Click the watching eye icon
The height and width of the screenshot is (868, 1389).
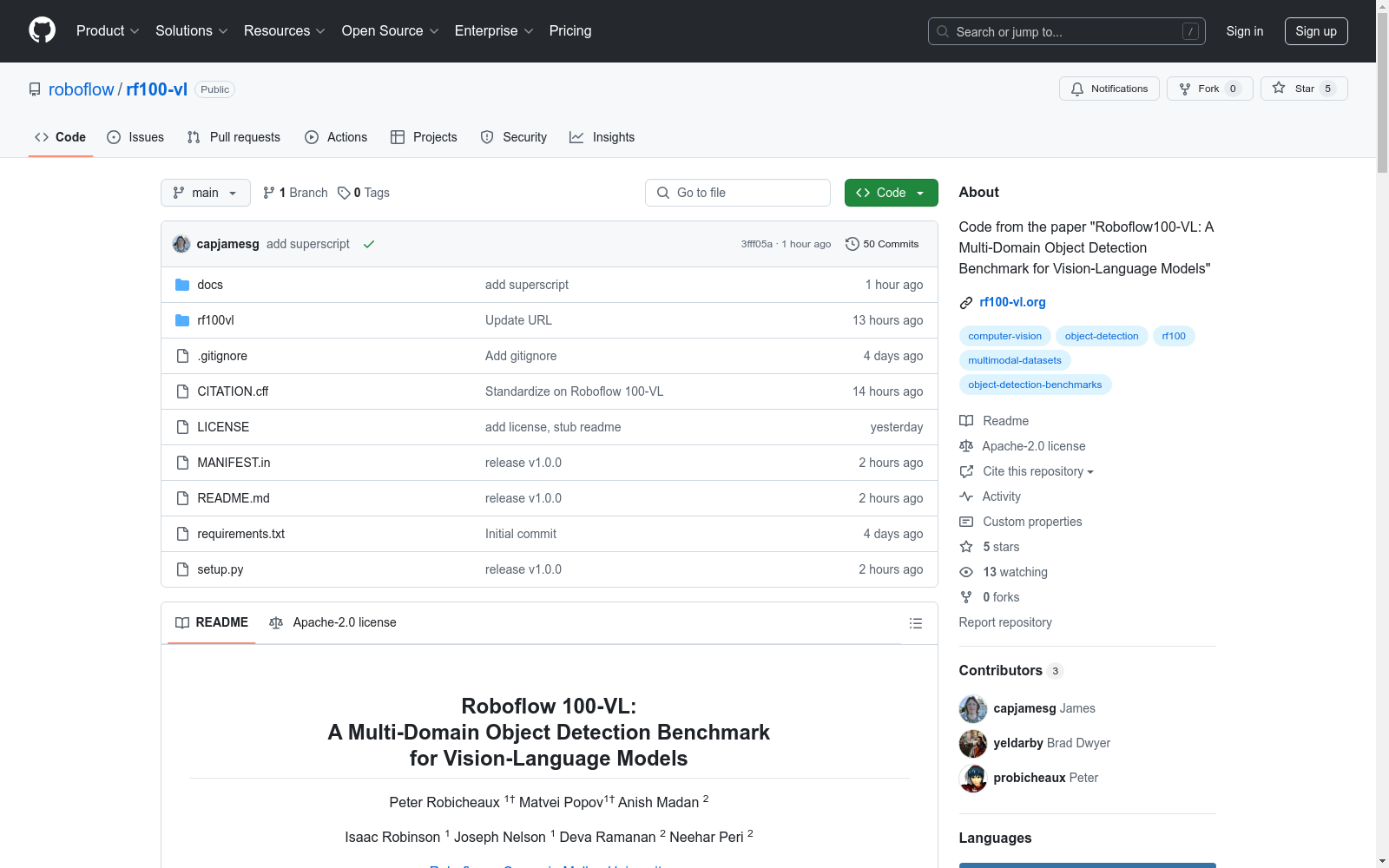click(966, 572)
